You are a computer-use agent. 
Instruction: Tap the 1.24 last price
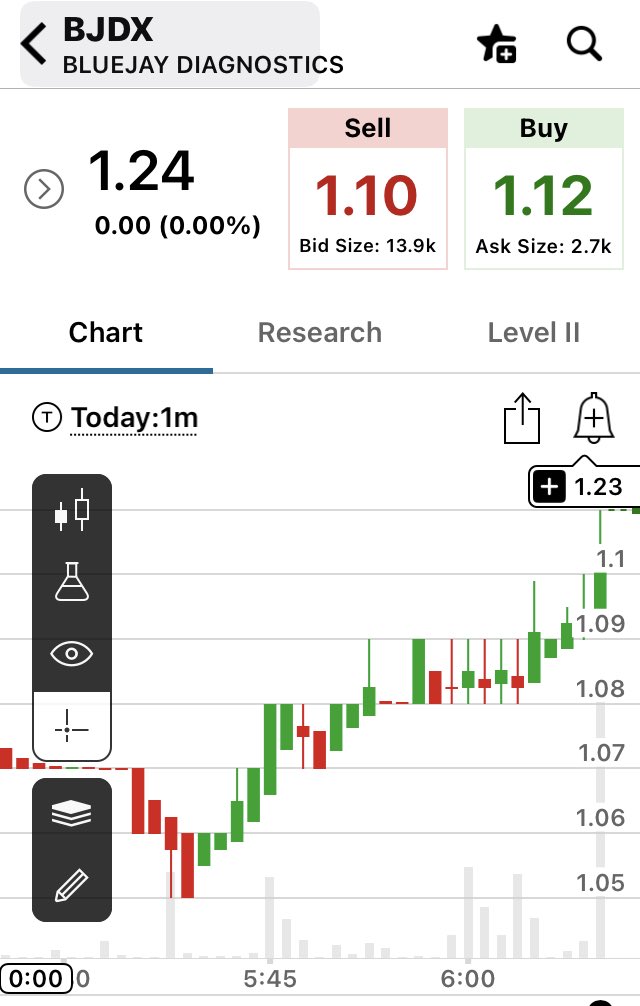pyautogui.click(x=140, y=171)
